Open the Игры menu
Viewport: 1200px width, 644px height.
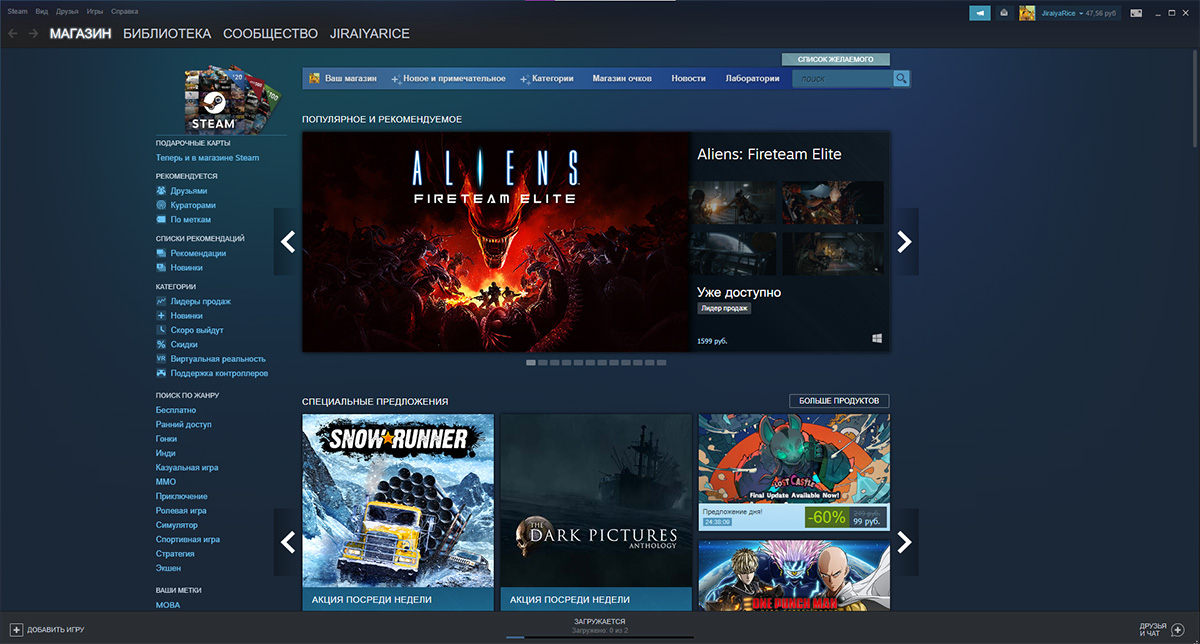tap(95, 11)
